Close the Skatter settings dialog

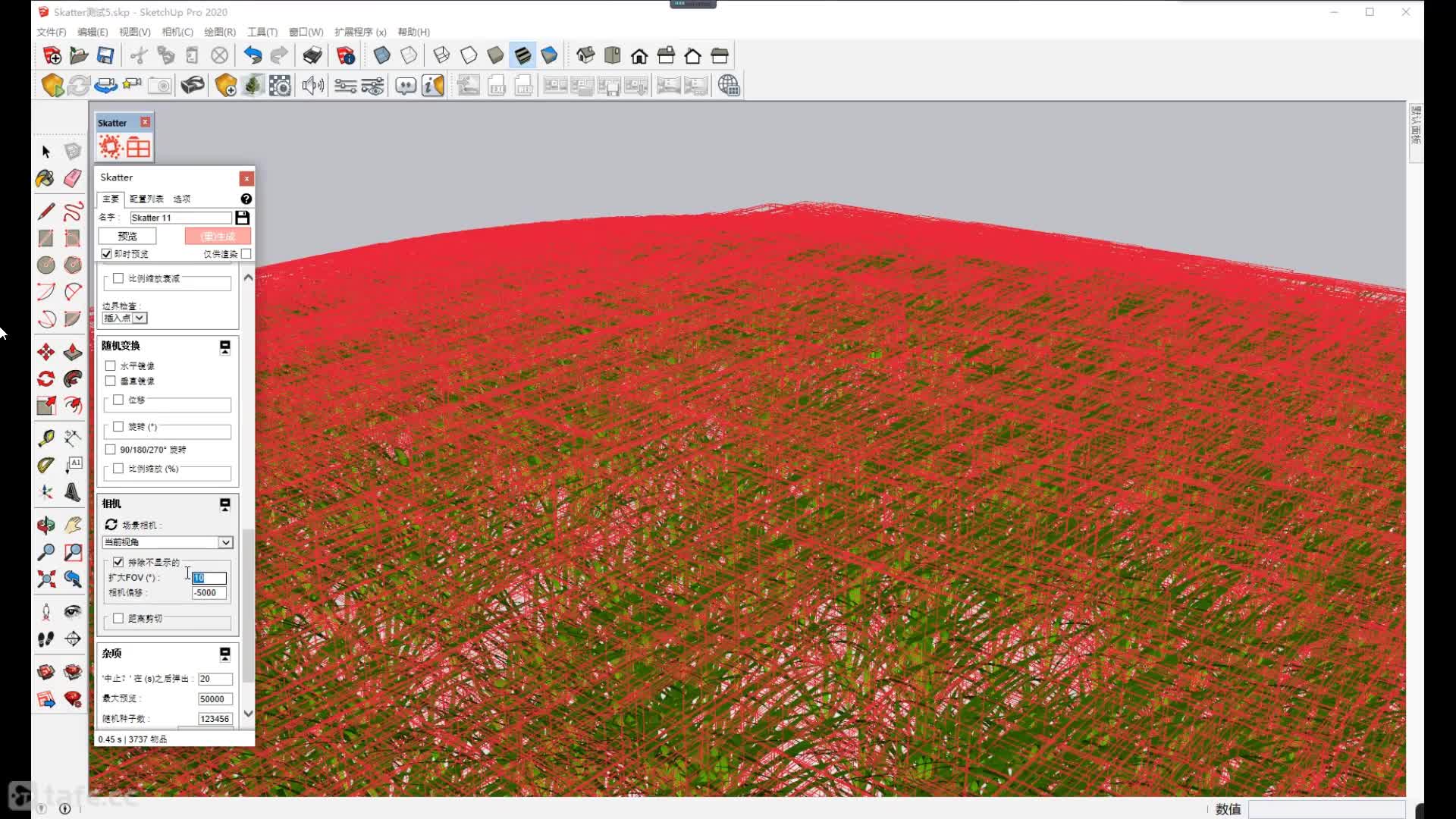(246, 178)
